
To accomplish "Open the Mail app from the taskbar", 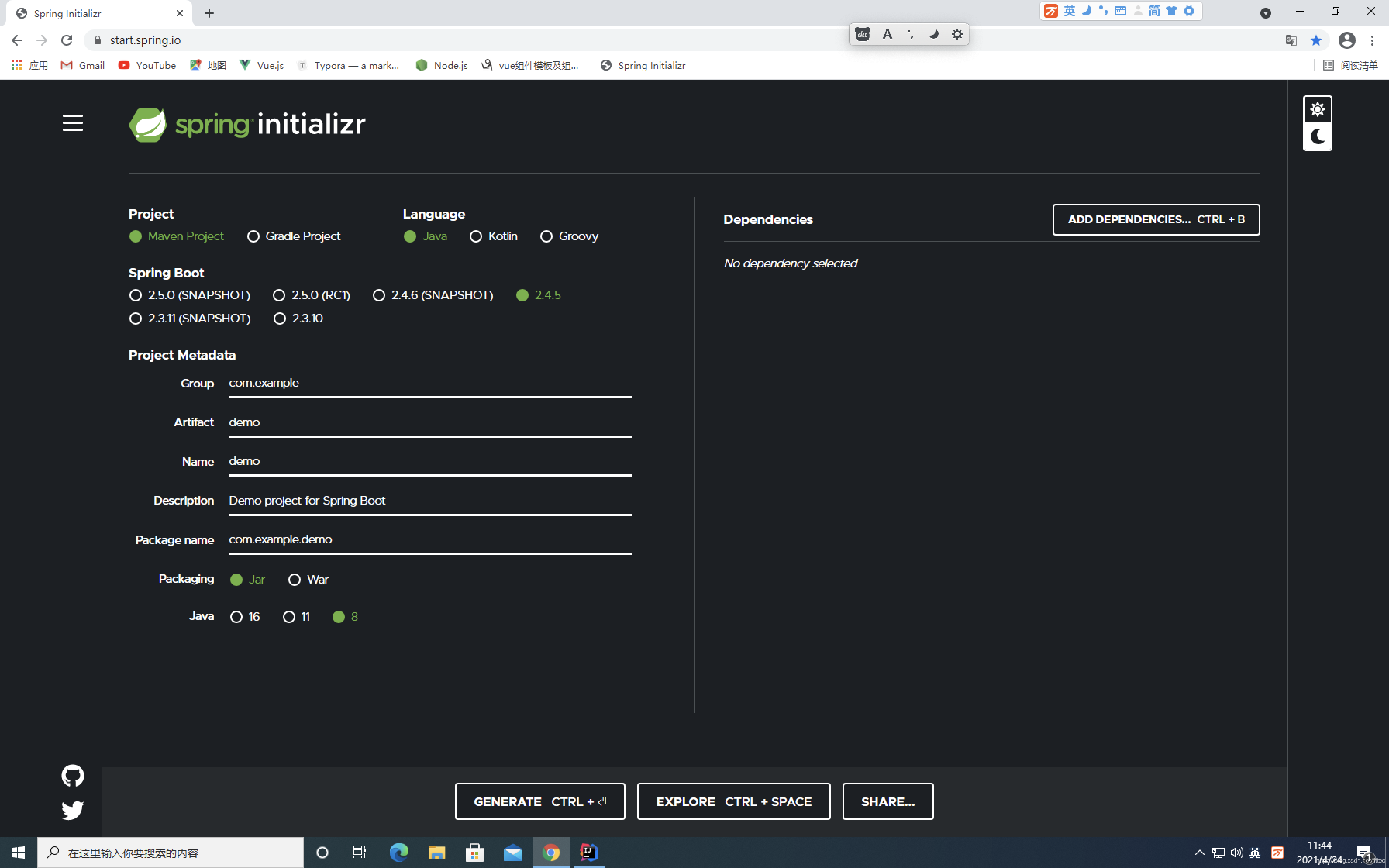I will pos(513,852).
